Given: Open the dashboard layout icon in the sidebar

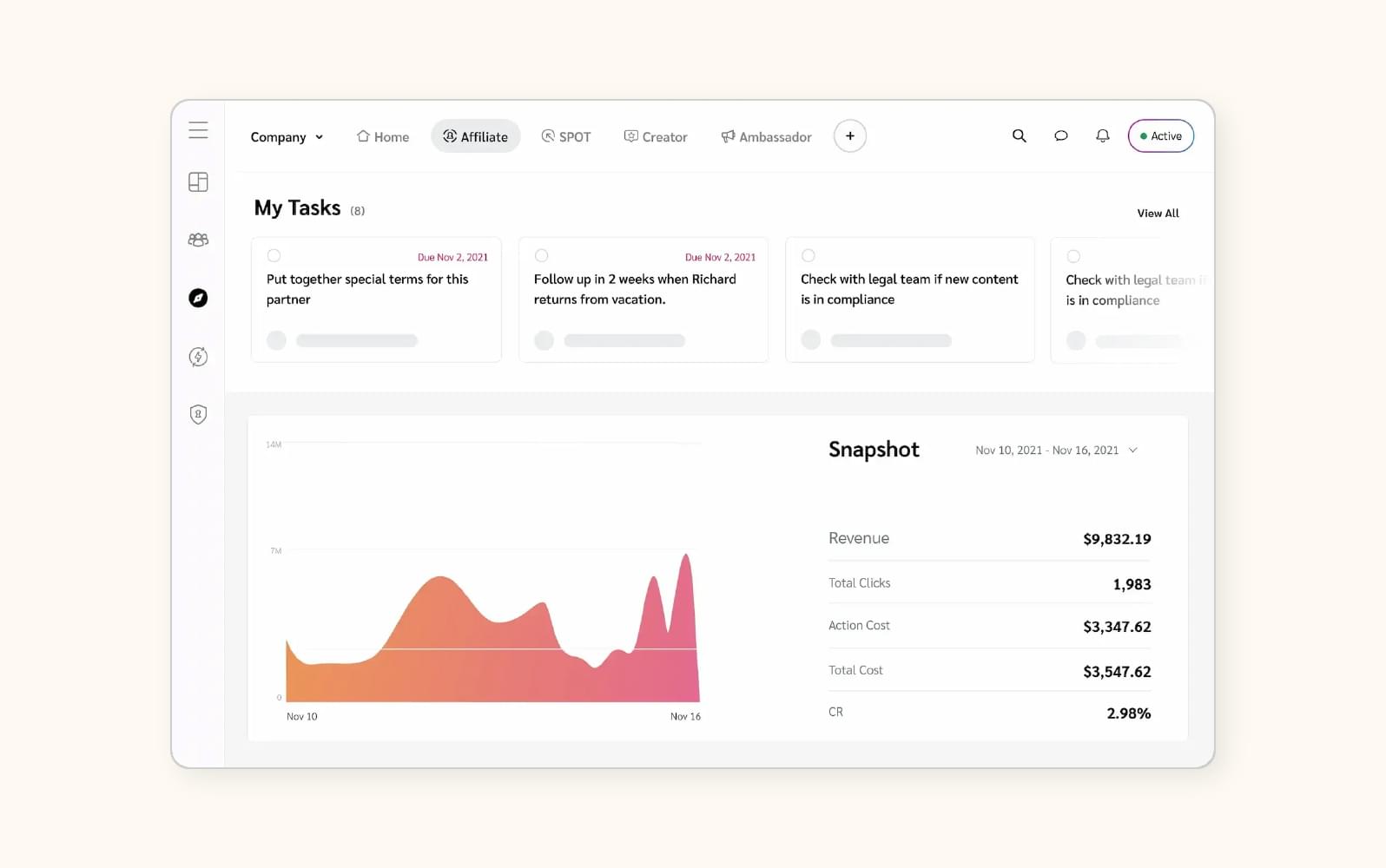Looking at the screenshot, I should (198, 182).
